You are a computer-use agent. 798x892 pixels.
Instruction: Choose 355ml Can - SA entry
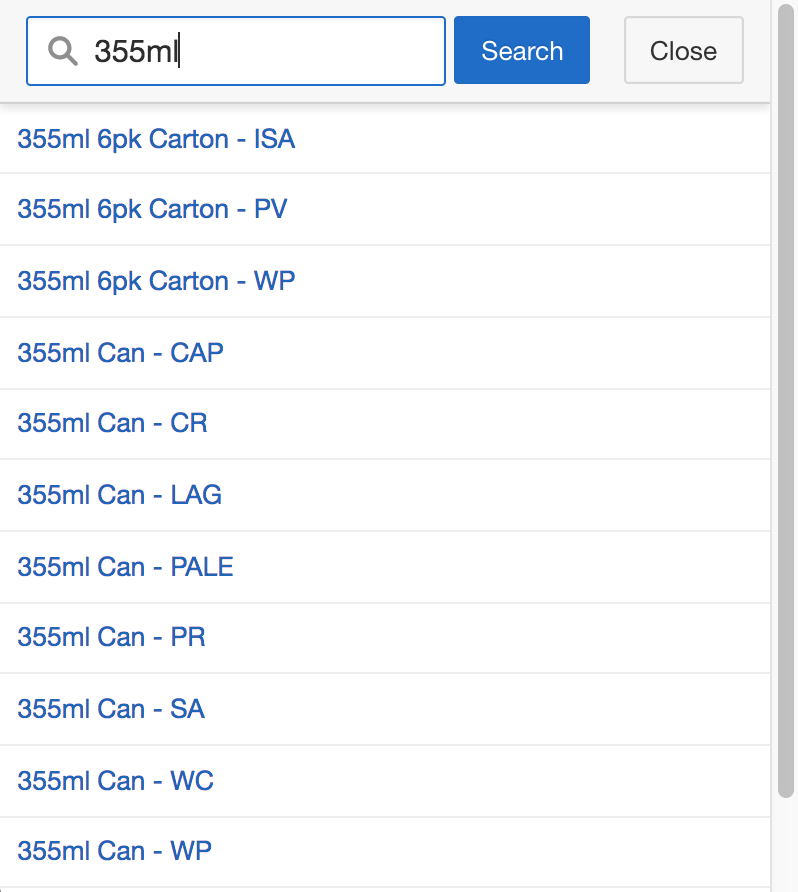tap(111, 709)
